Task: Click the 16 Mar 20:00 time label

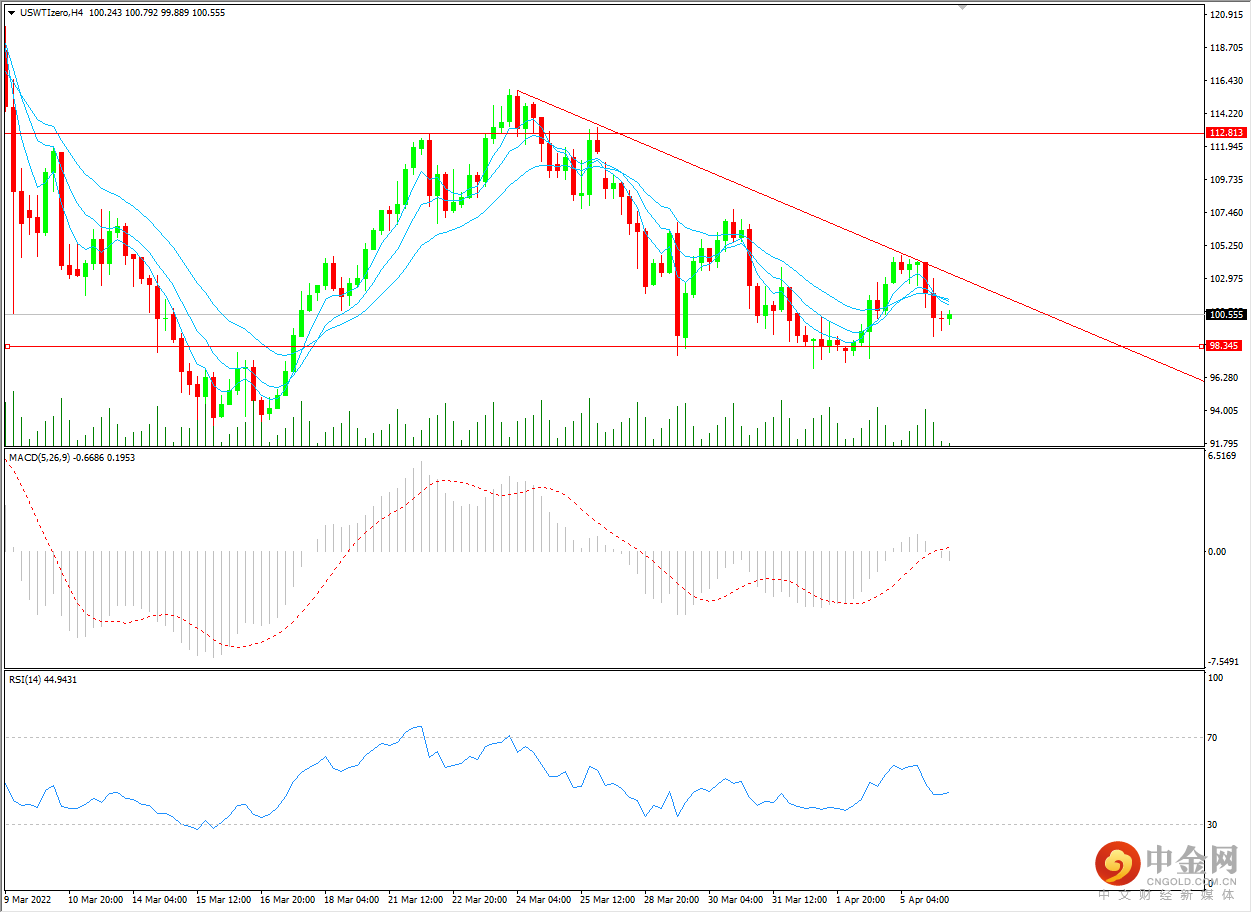Action: (288, 900)
